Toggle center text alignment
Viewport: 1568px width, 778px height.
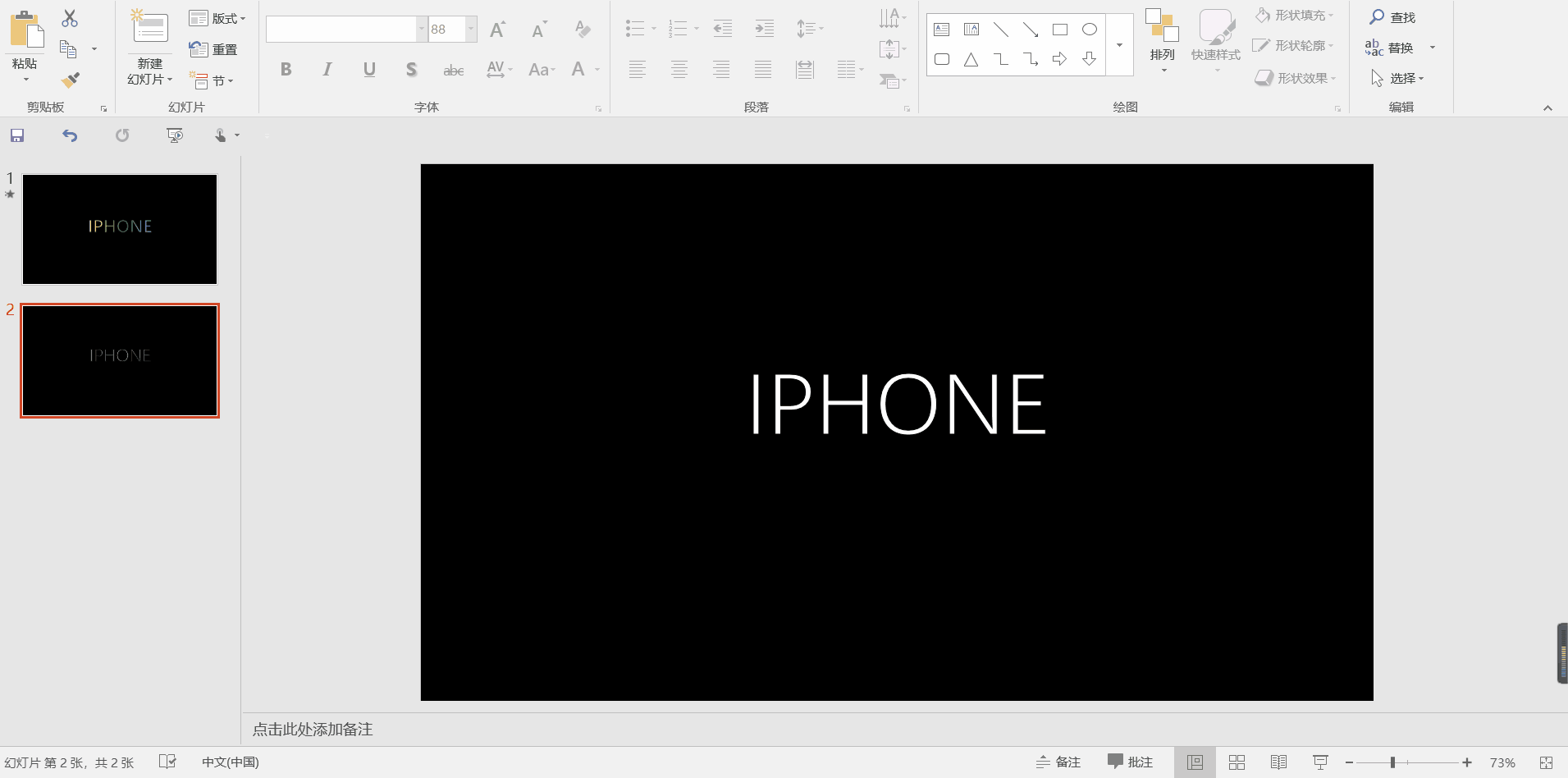679,70
